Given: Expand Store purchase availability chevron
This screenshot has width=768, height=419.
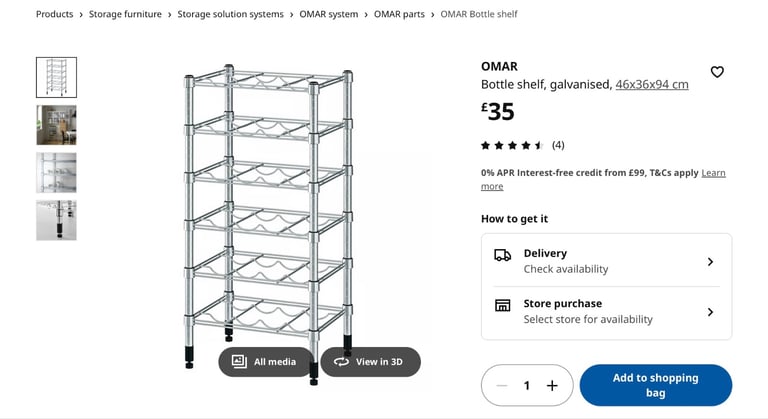Looking at the screenshot, I should point(710,312).
